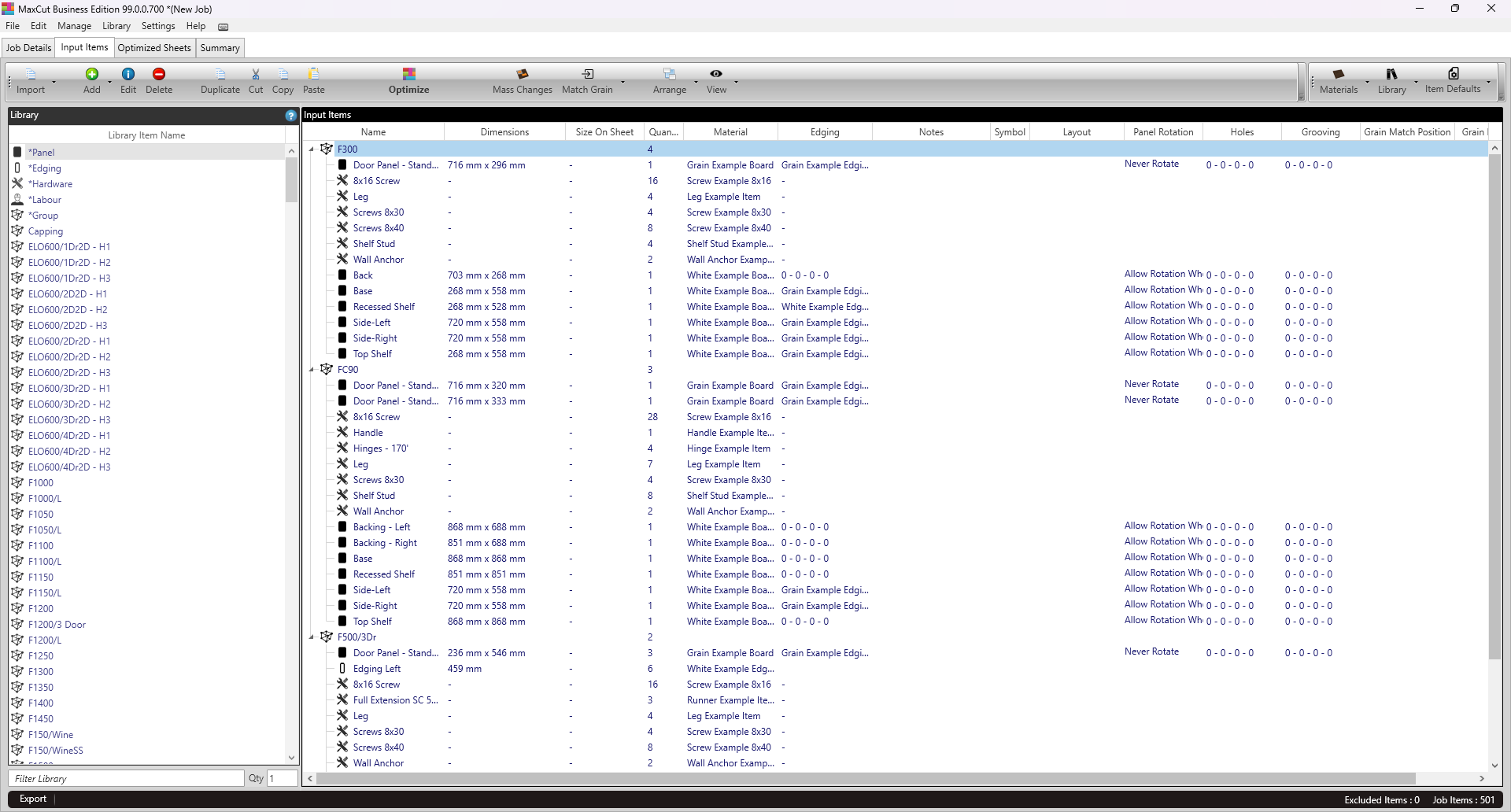Click the Library list vertical scrollbar

pos(291,179)
